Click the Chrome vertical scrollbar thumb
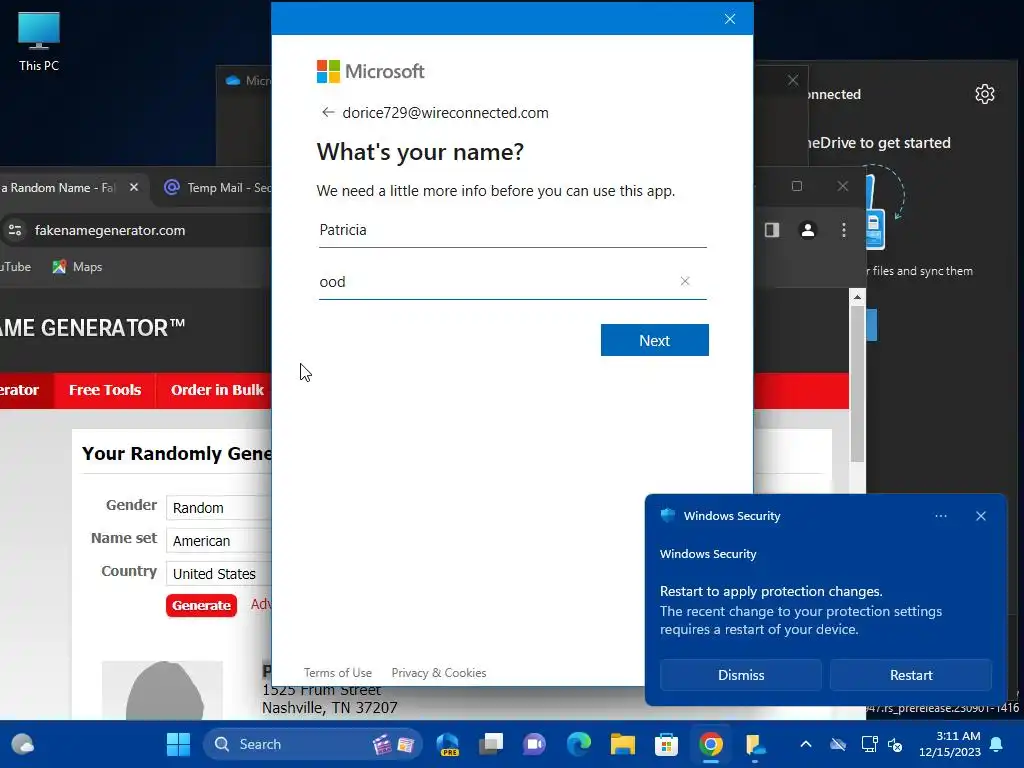1024x768 pixels. coord(857,383)
